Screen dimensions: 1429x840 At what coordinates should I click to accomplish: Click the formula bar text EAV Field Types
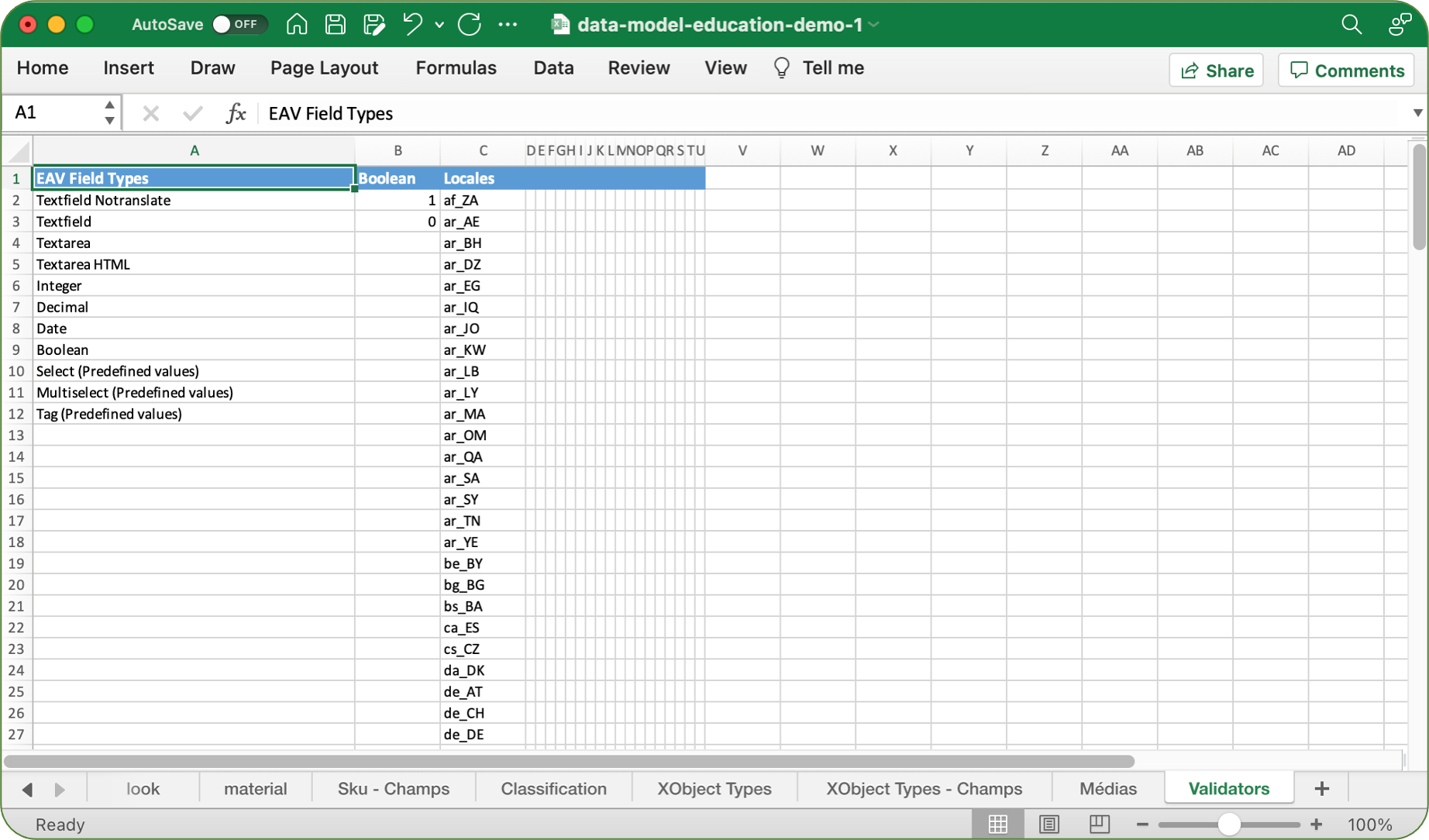(331, 114)
